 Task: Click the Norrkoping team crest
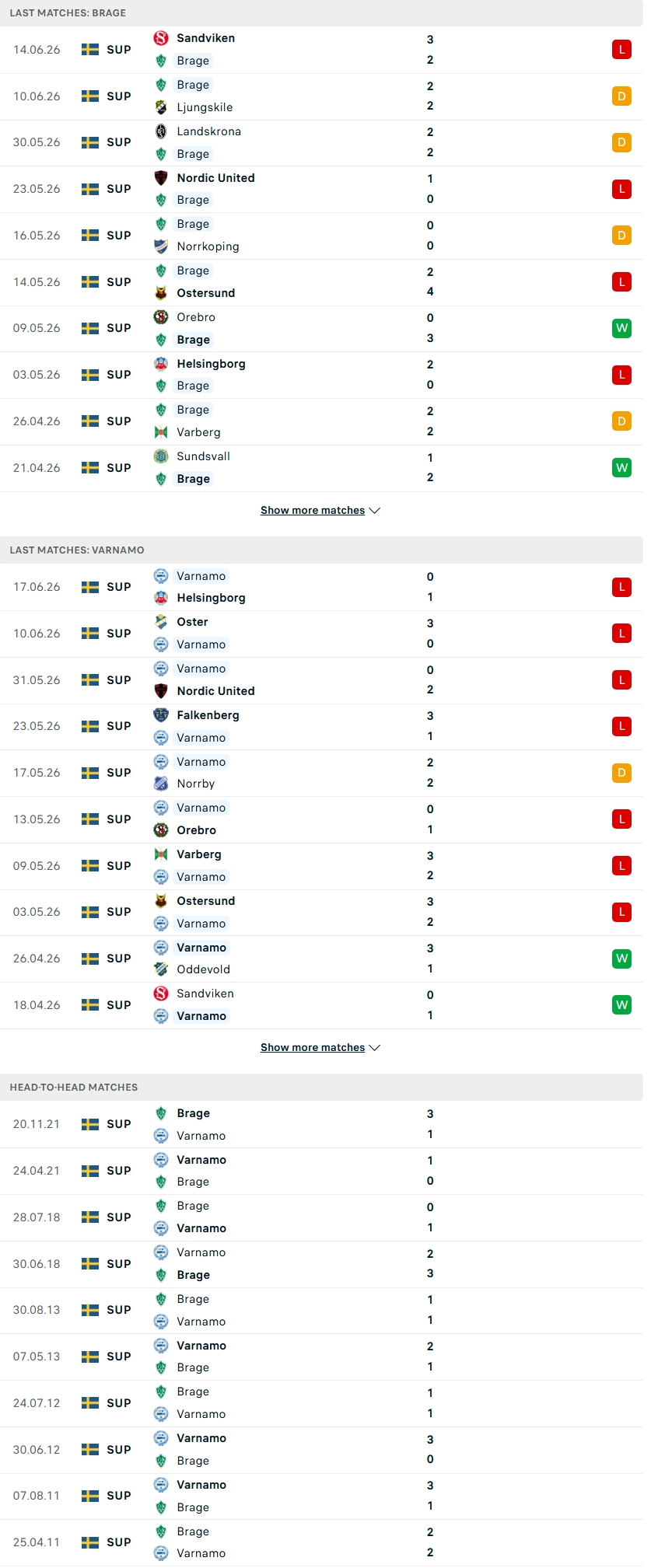click(x=161, y=246)
